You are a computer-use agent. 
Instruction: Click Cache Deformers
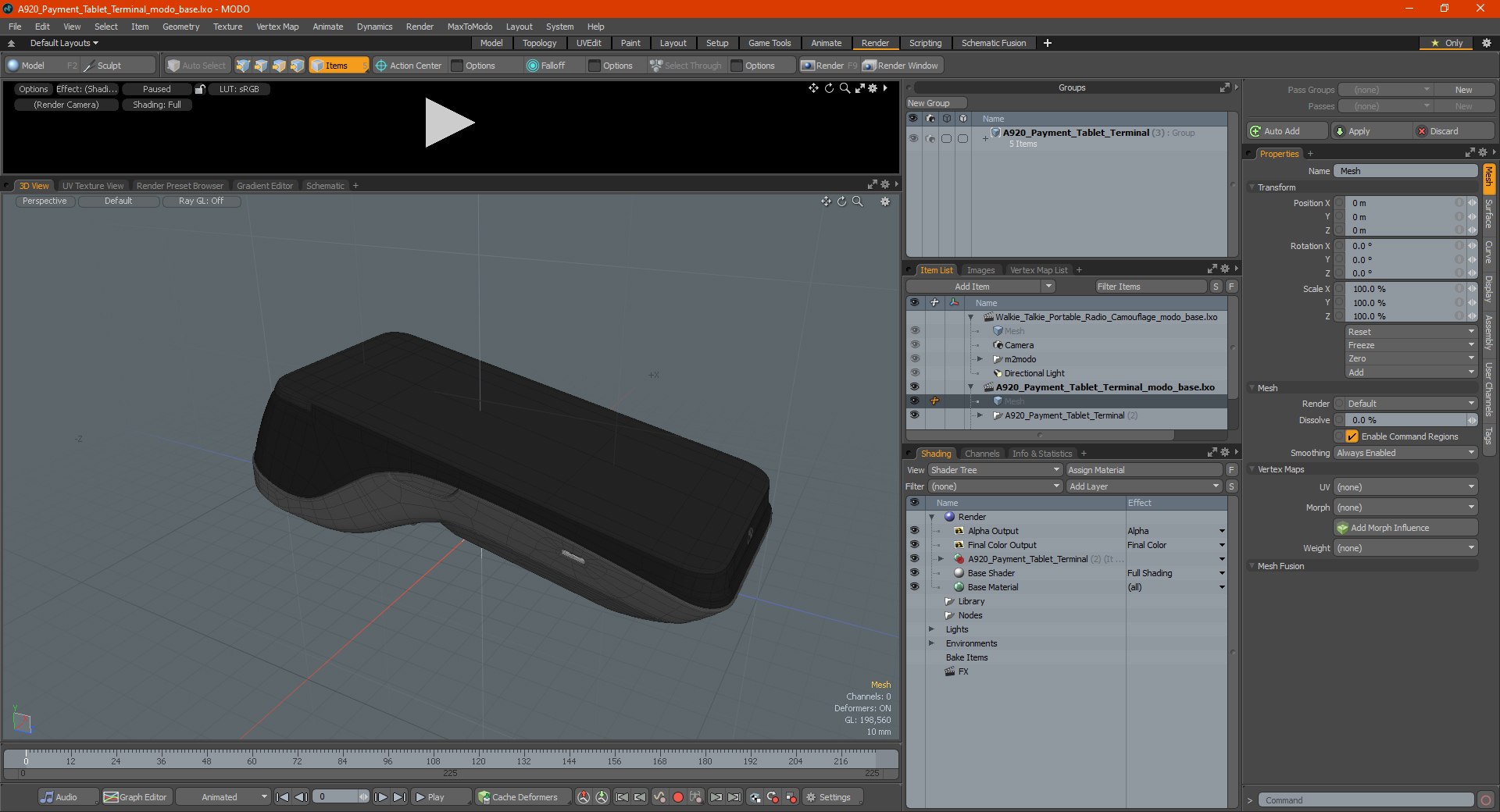[x=523, y=797]
